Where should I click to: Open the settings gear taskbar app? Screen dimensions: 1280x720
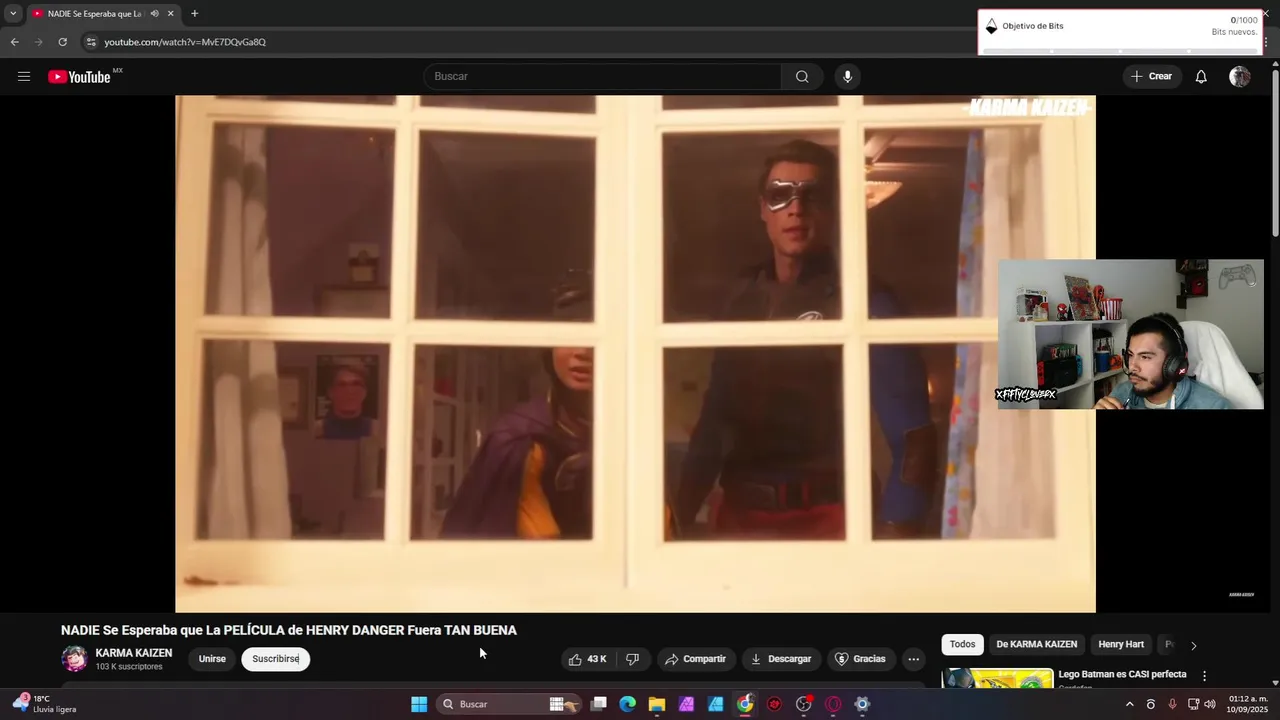[862, 704]
